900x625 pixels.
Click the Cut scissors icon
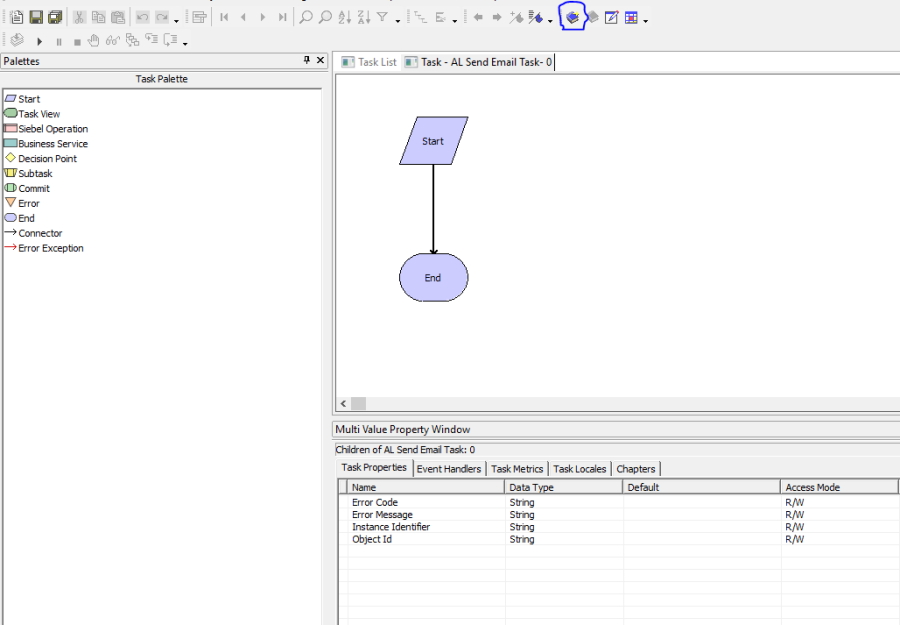tap(79, 18)
